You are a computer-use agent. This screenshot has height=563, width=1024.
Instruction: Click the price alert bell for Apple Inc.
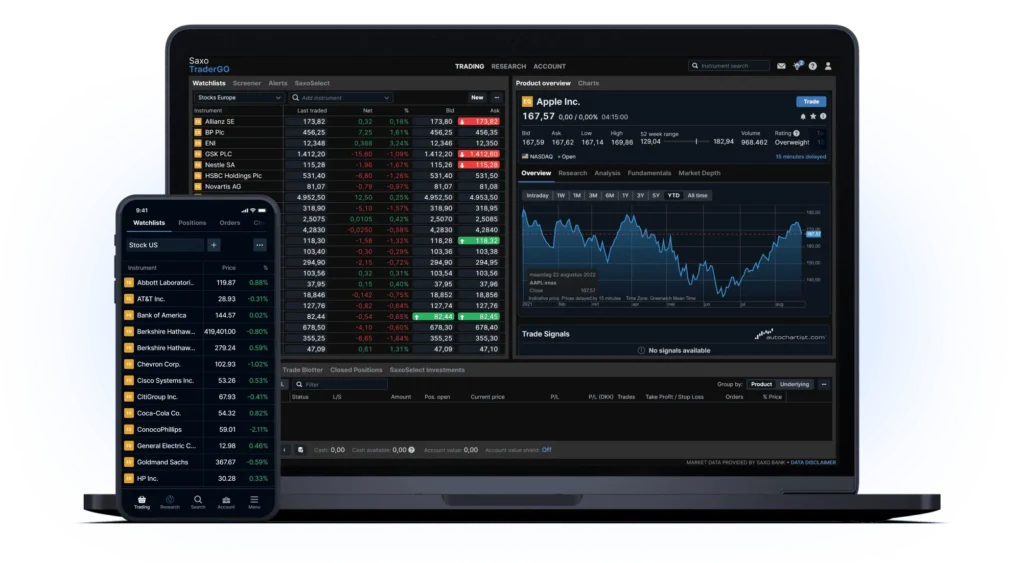pos(802,116)
